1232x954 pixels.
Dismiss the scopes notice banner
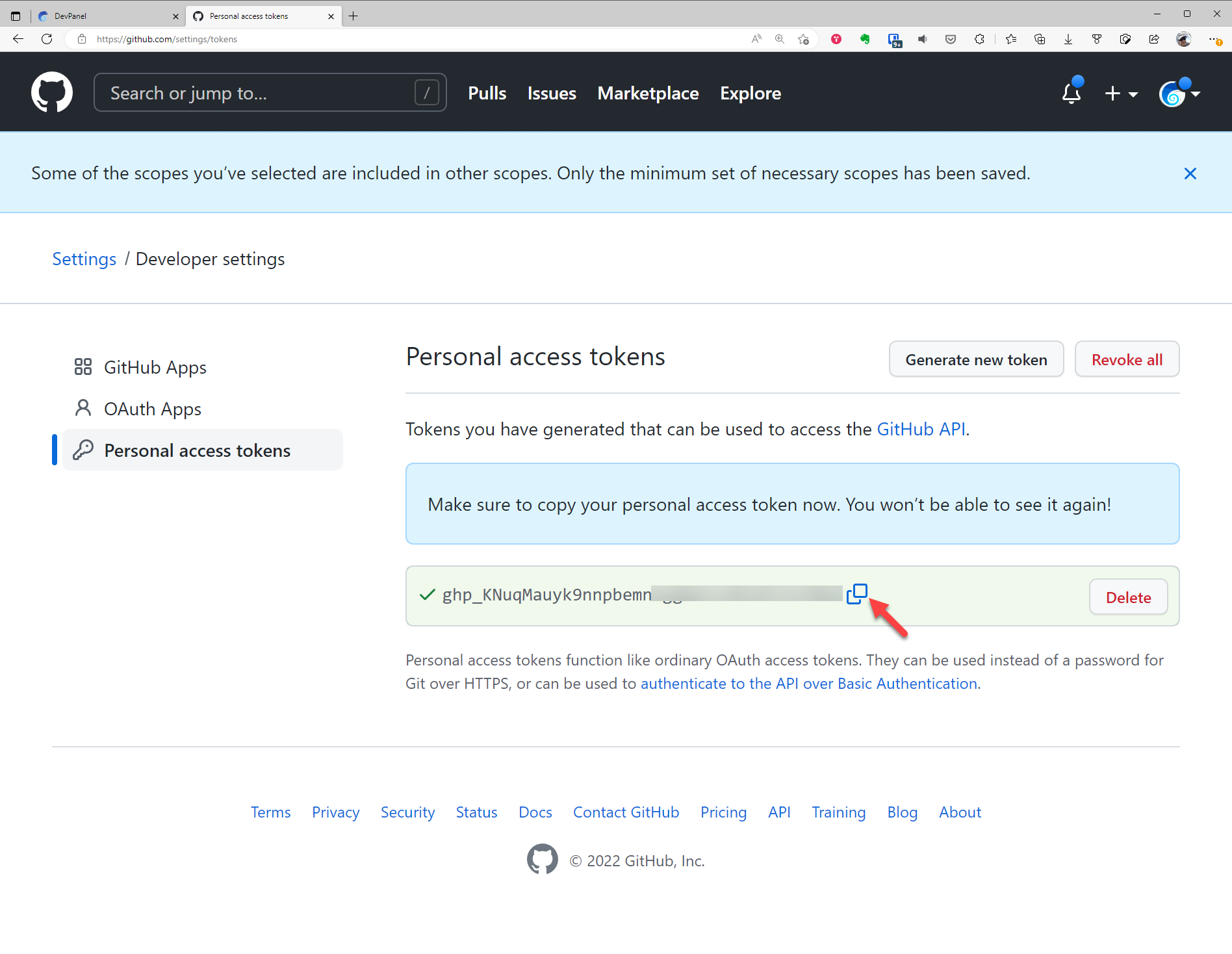[1190, 174]
